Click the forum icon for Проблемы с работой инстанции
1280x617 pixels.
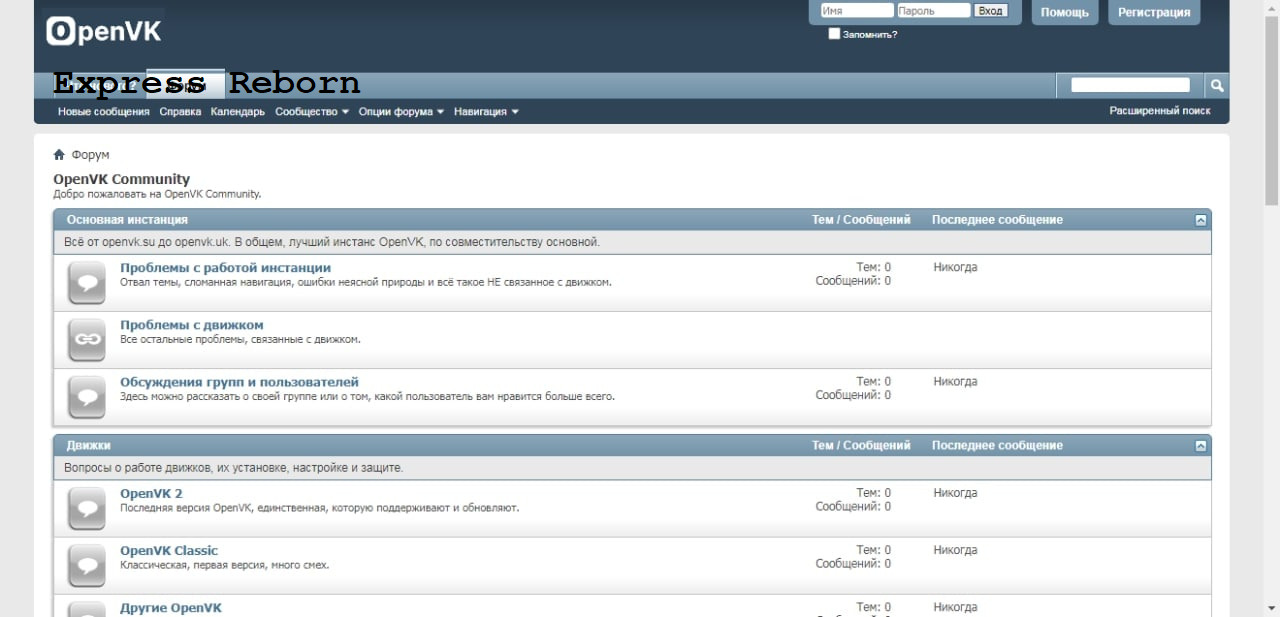click(87, 283)
